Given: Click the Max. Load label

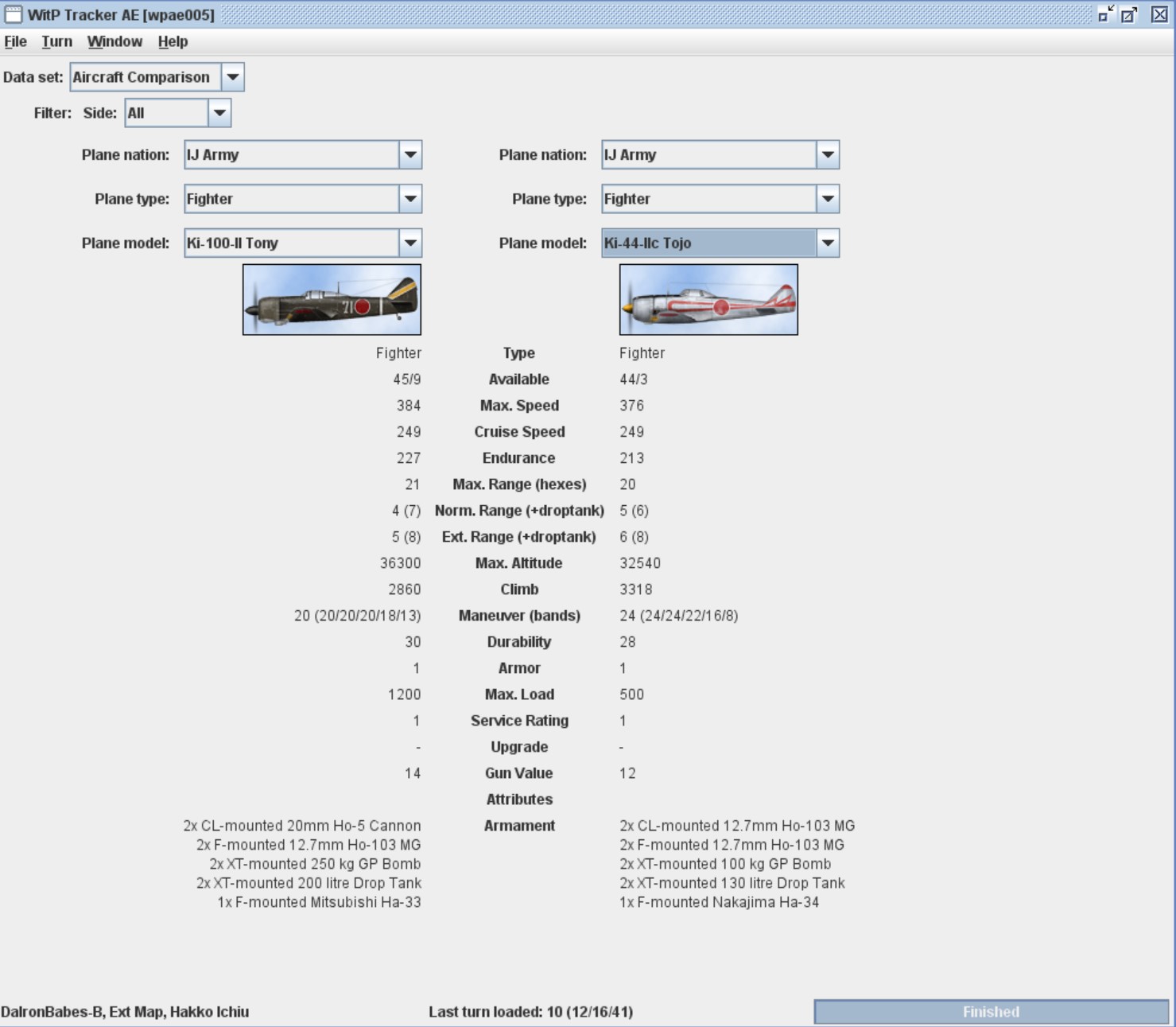Looking at the screenshot, I should [x=519, y=694].
